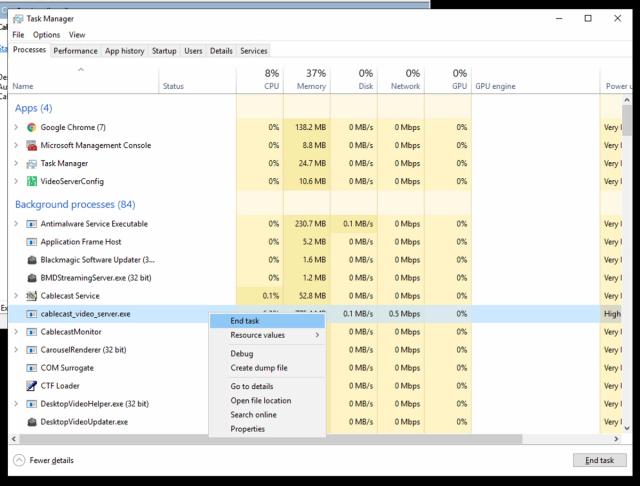Click the horizontal scrollbar left arrow

(x=14, y=439)
